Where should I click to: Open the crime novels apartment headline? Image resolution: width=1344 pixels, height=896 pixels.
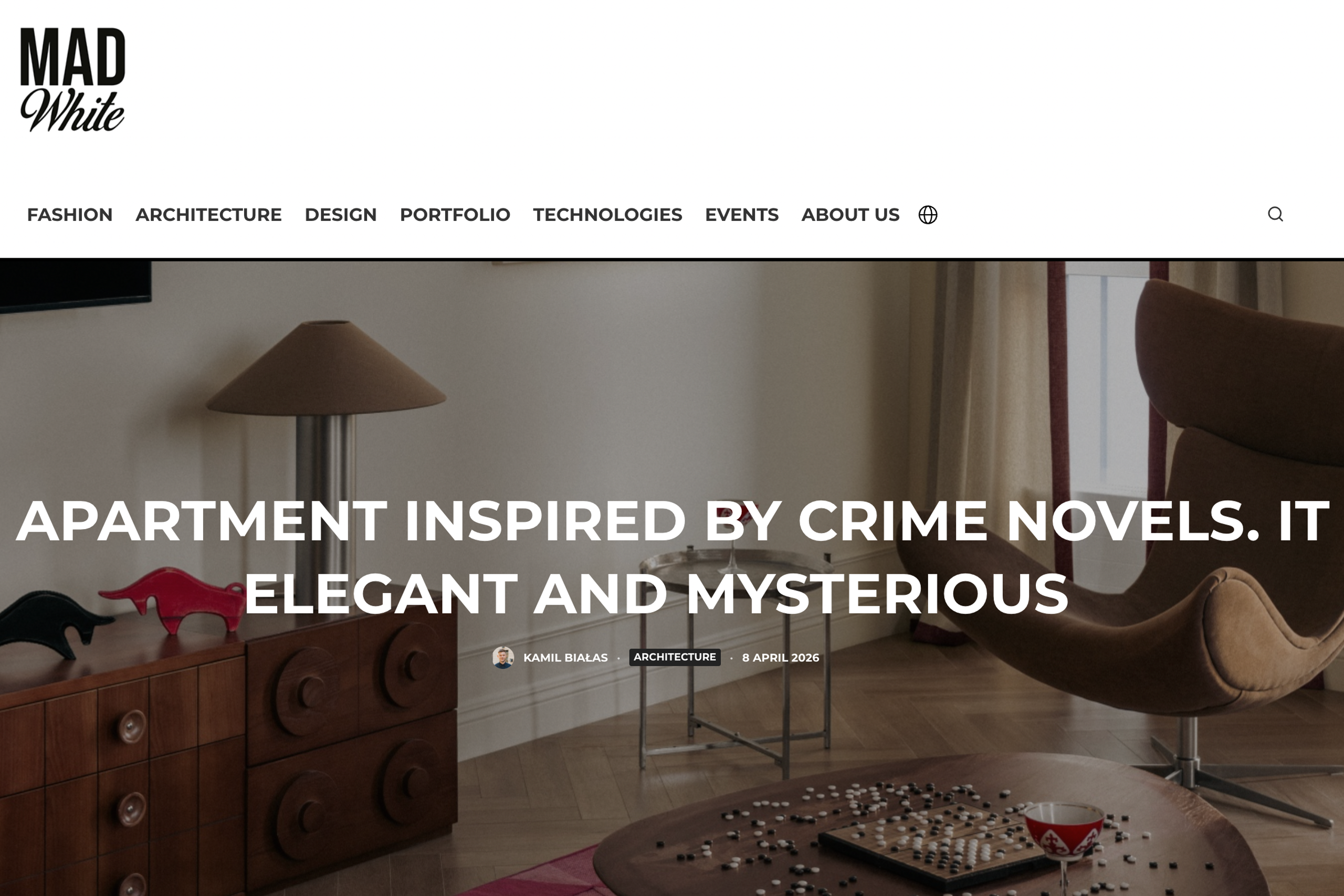pyautogui.click(x=672, y=556)
